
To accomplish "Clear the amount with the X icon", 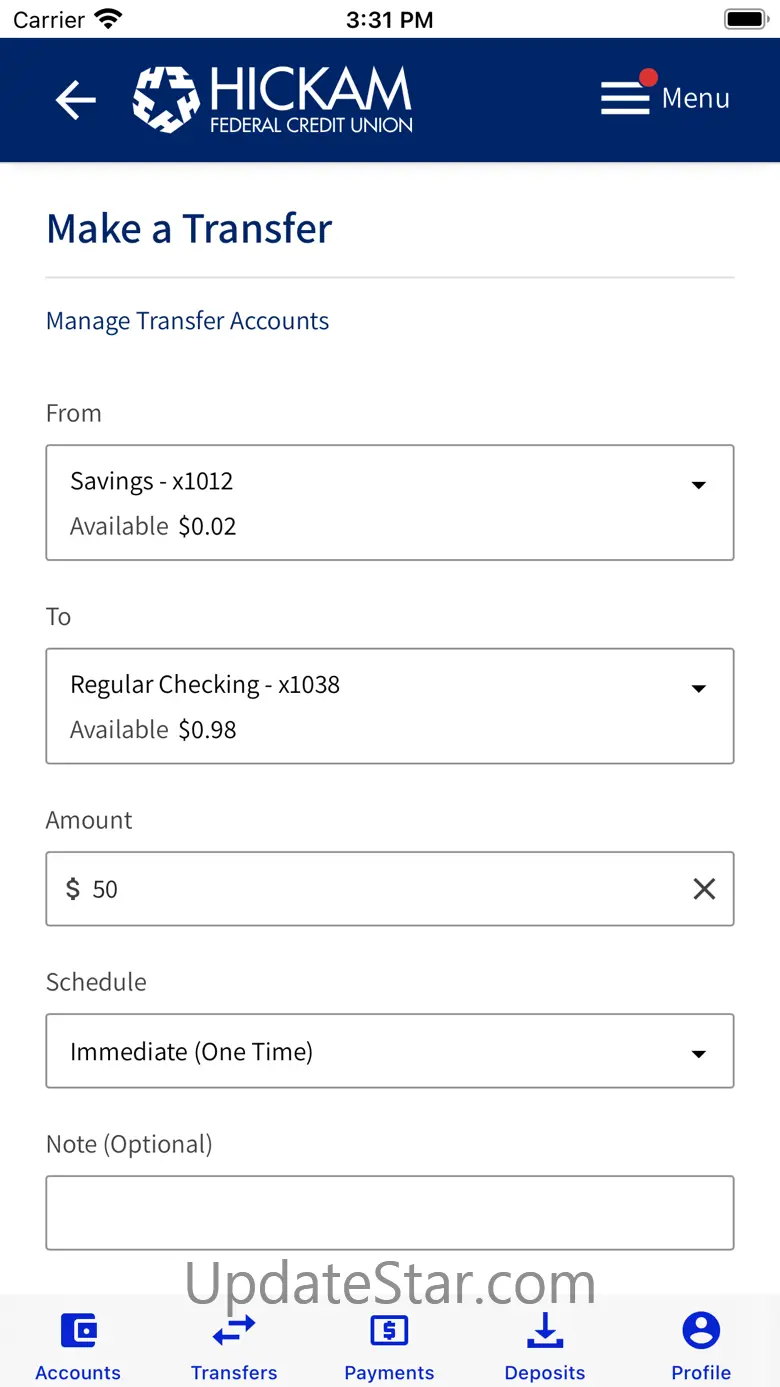I will (x=704, y=889).
